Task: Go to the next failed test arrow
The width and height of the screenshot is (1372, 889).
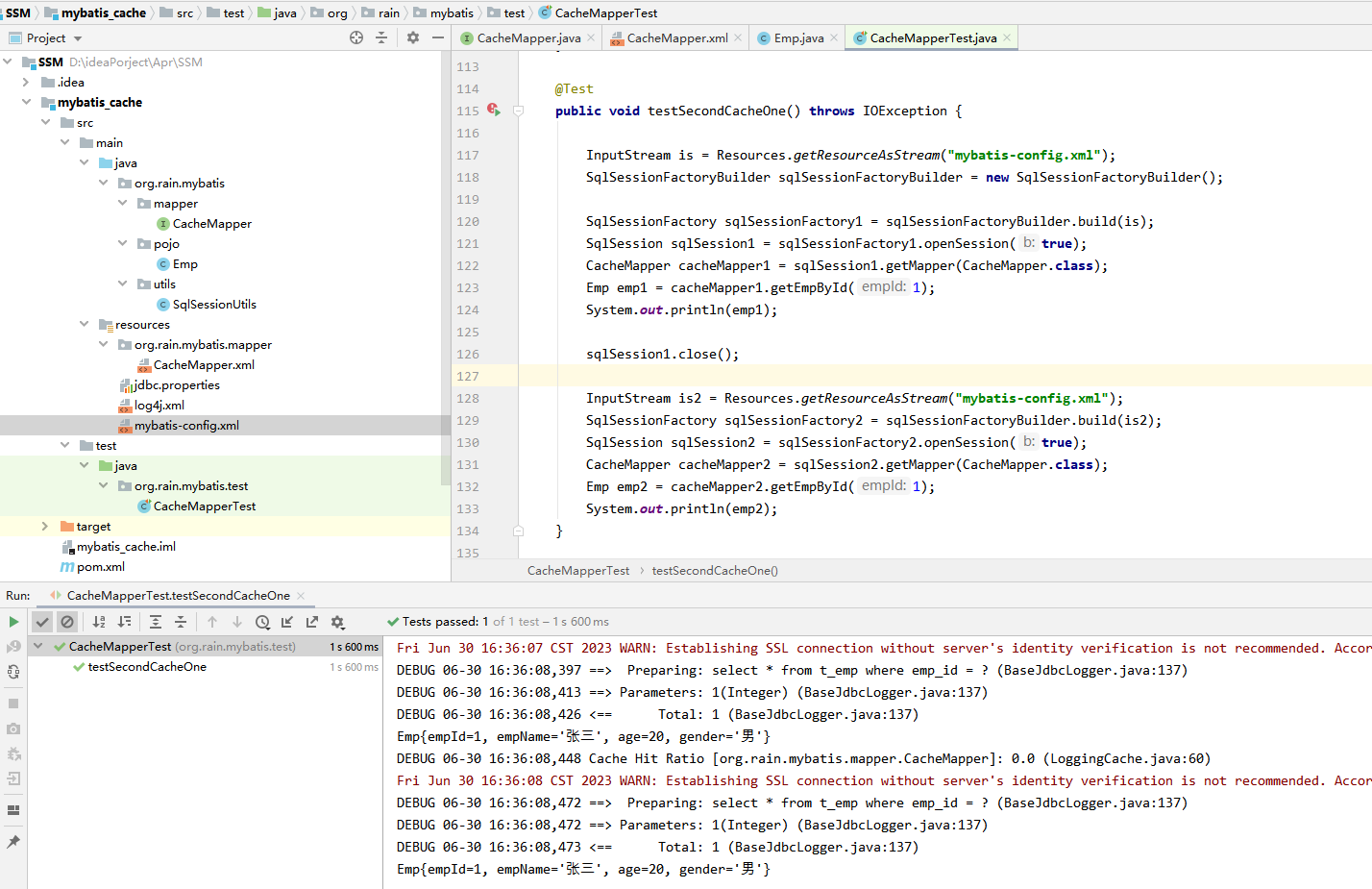Action: (237, 622)
